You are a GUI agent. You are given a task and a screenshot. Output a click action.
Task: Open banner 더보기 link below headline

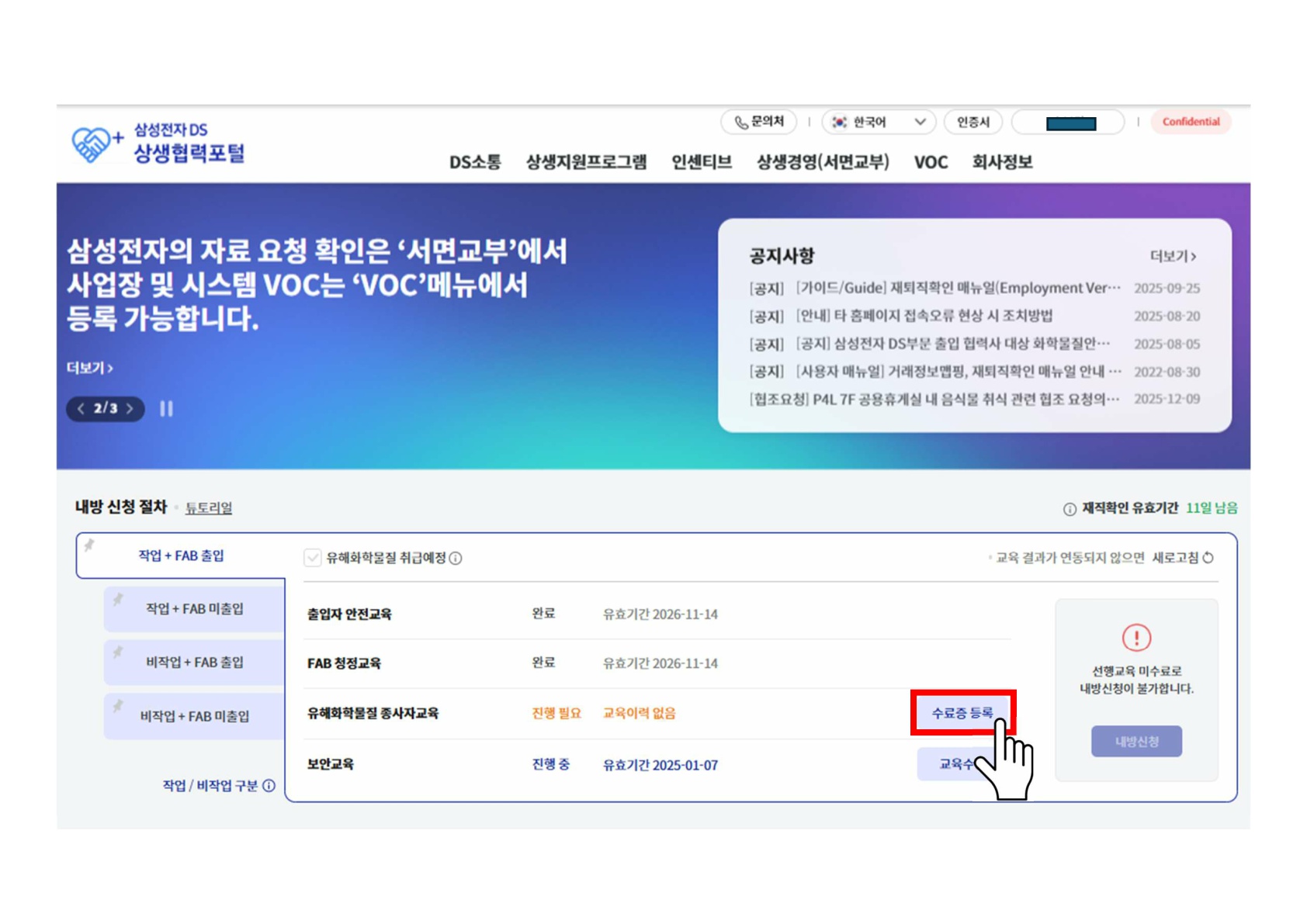90,368
